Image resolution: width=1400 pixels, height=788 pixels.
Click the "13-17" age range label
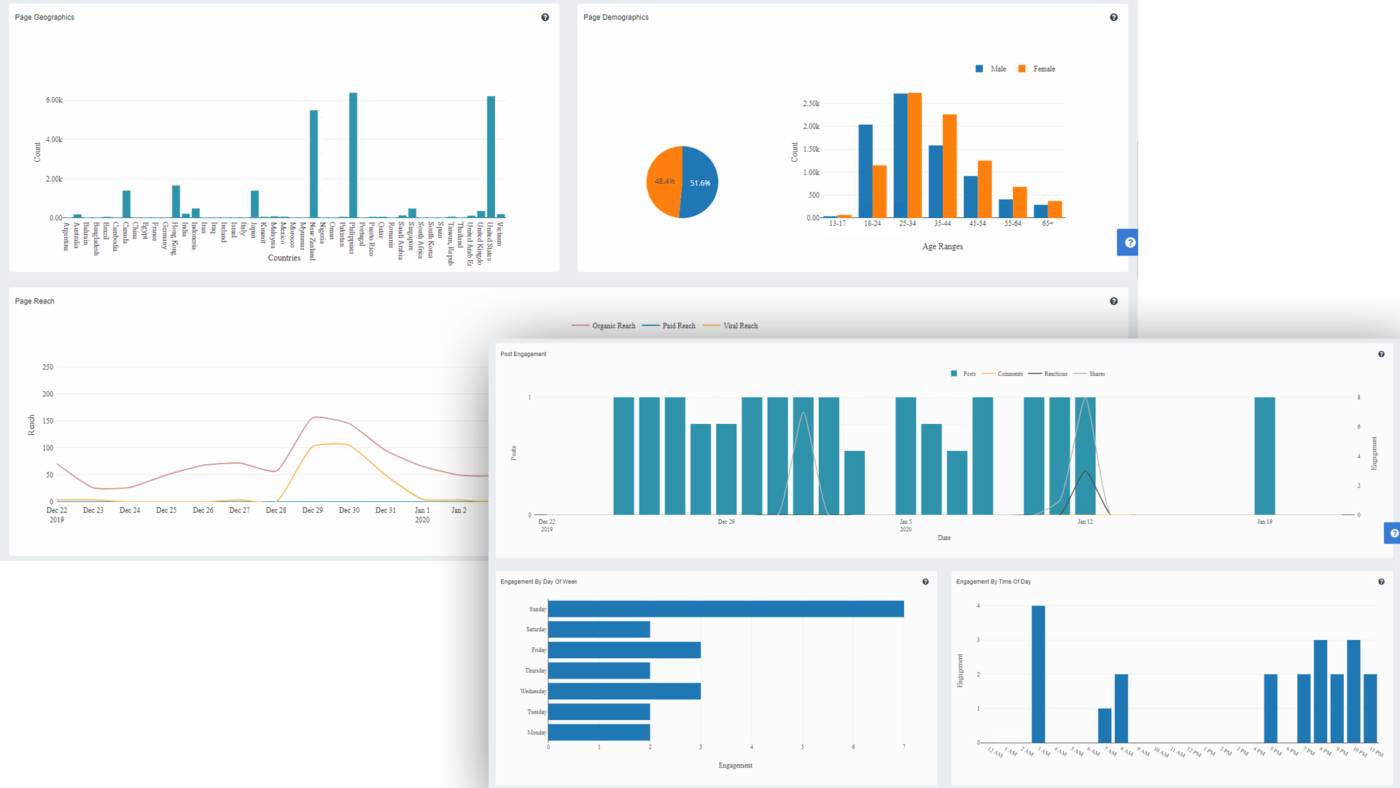(838, 226)
